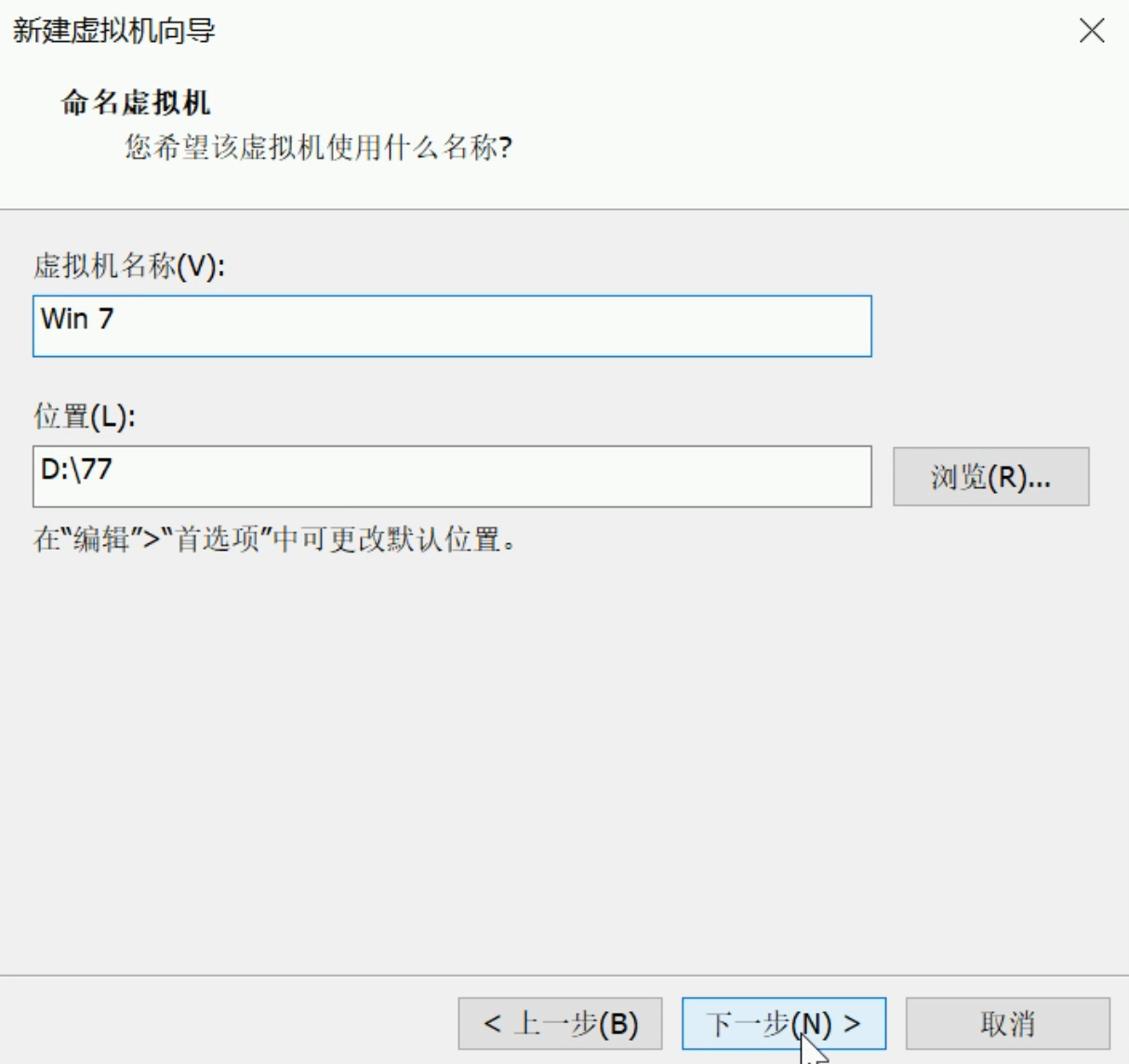Open the 浏览(R)... browse button

[990, 477]
